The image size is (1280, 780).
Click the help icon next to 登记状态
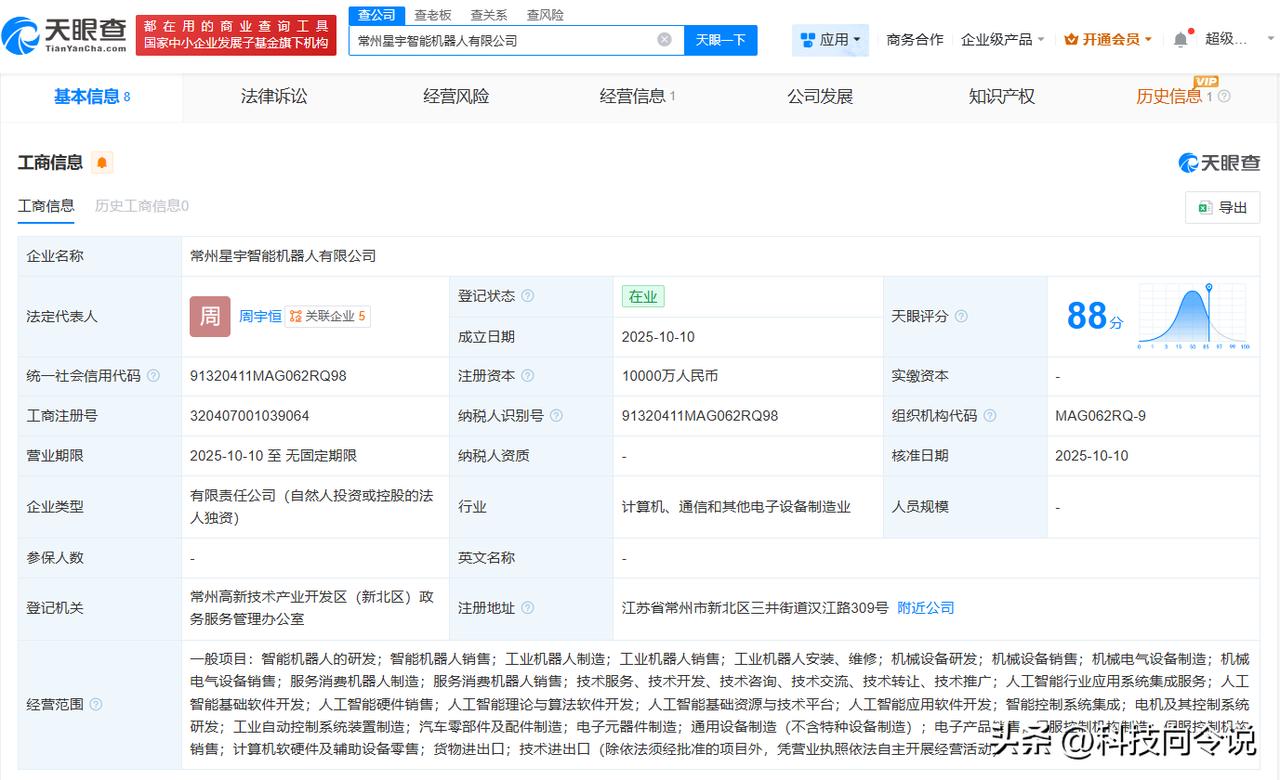tap(528, 296)
